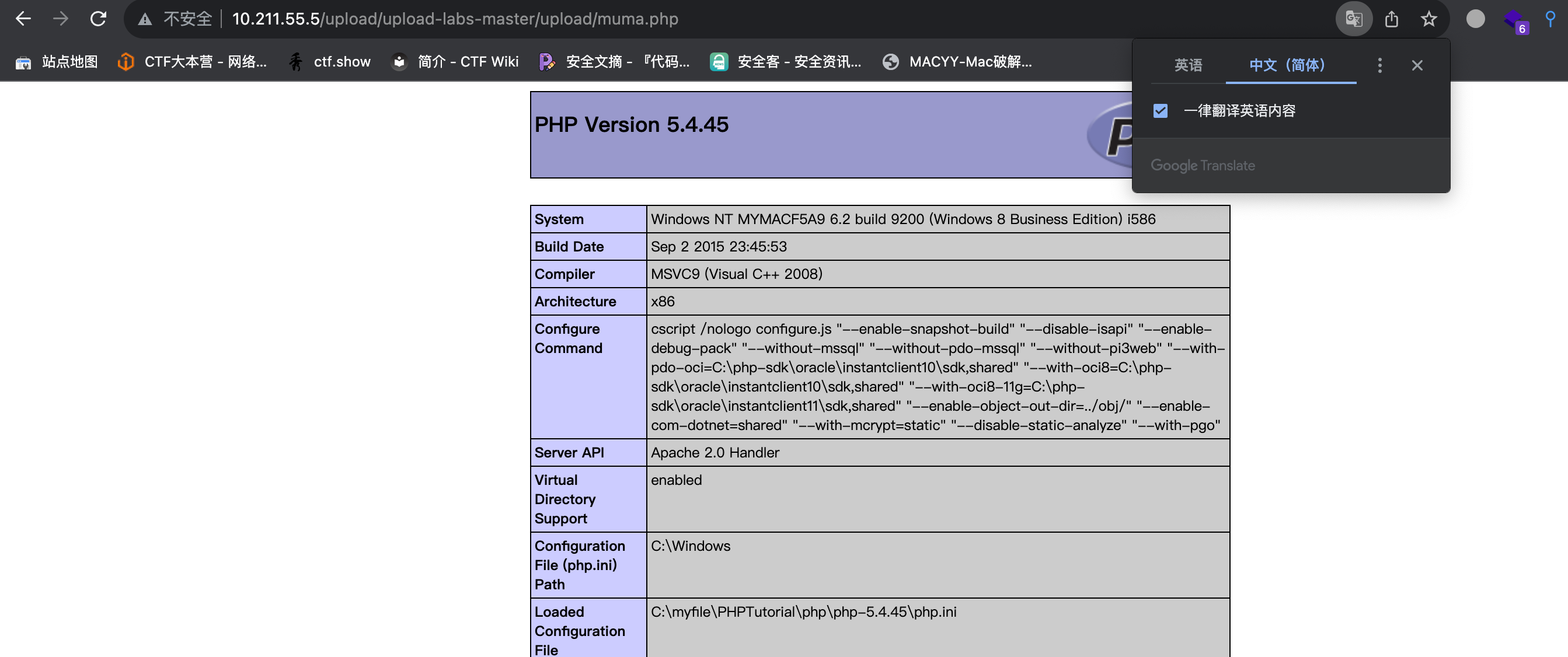This screenshot has width=1568, height=657.
Task: Select the address bar URL
Action: 455,19
